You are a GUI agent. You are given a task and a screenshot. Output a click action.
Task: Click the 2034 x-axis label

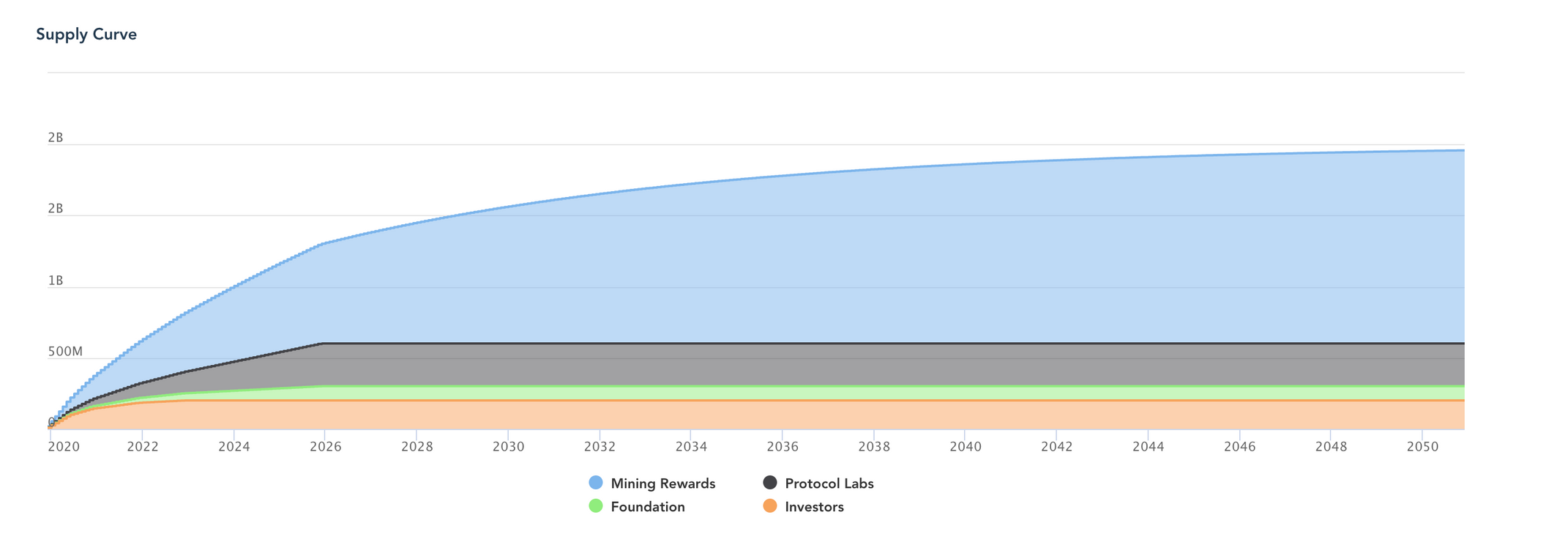tap(691, 447)
